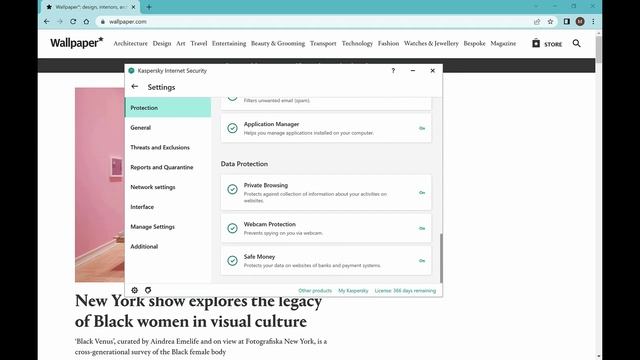Click the Private Browsing checkmark icon
Viewport: 640px width, 360px height.
[232, 189]
